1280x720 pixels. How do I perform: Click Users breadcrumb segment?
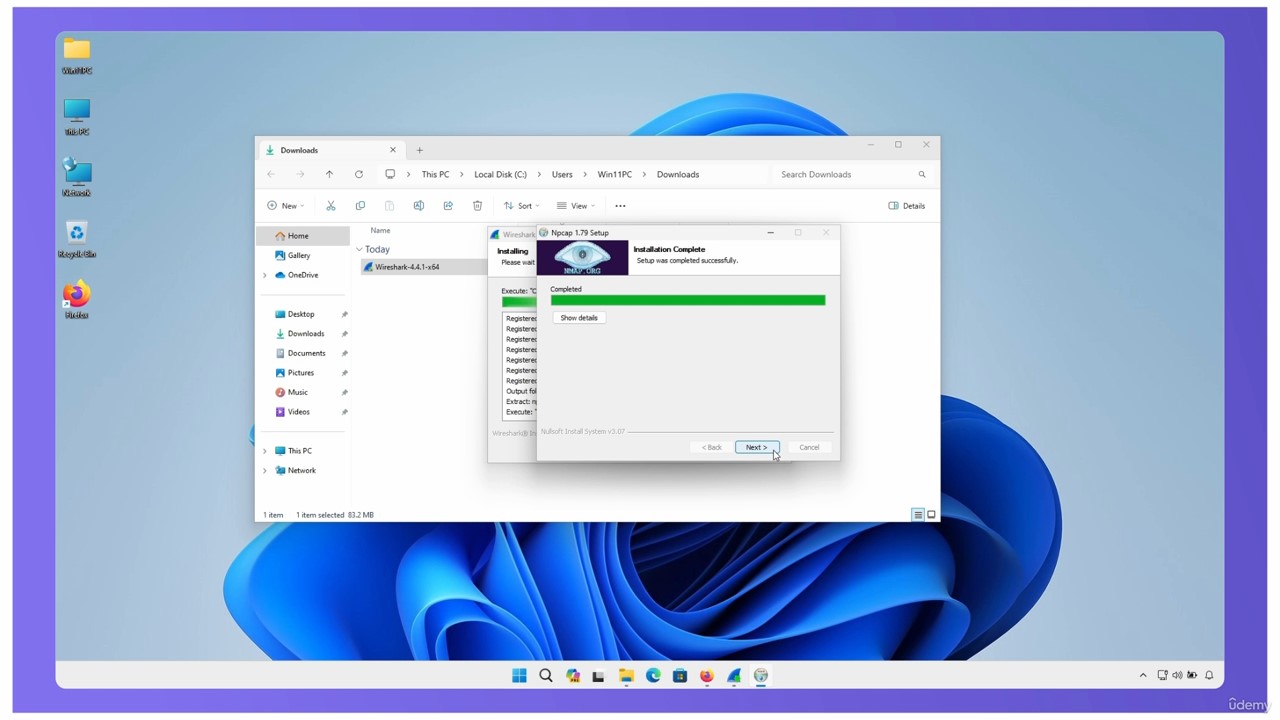[562, 174]
